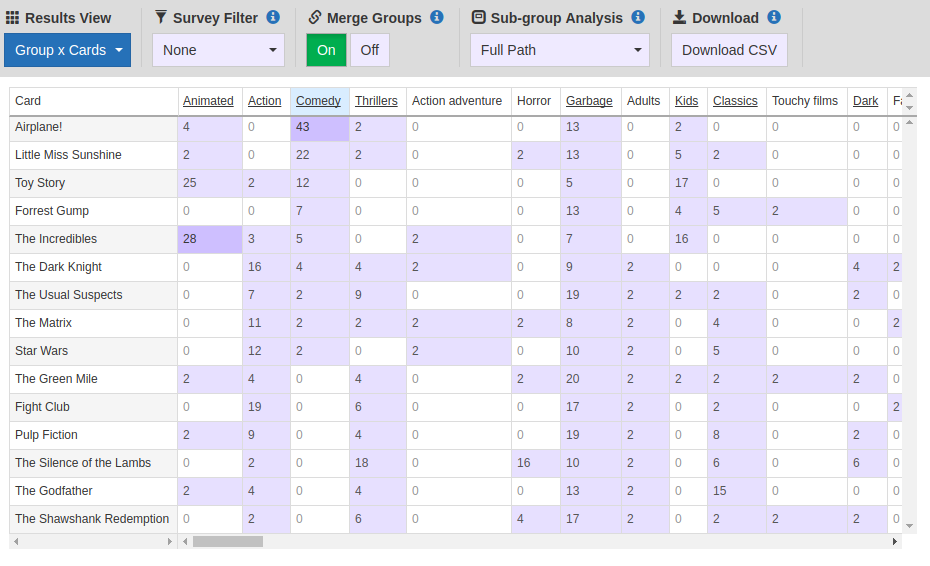Select the Star Wars row label

point(42,351)
